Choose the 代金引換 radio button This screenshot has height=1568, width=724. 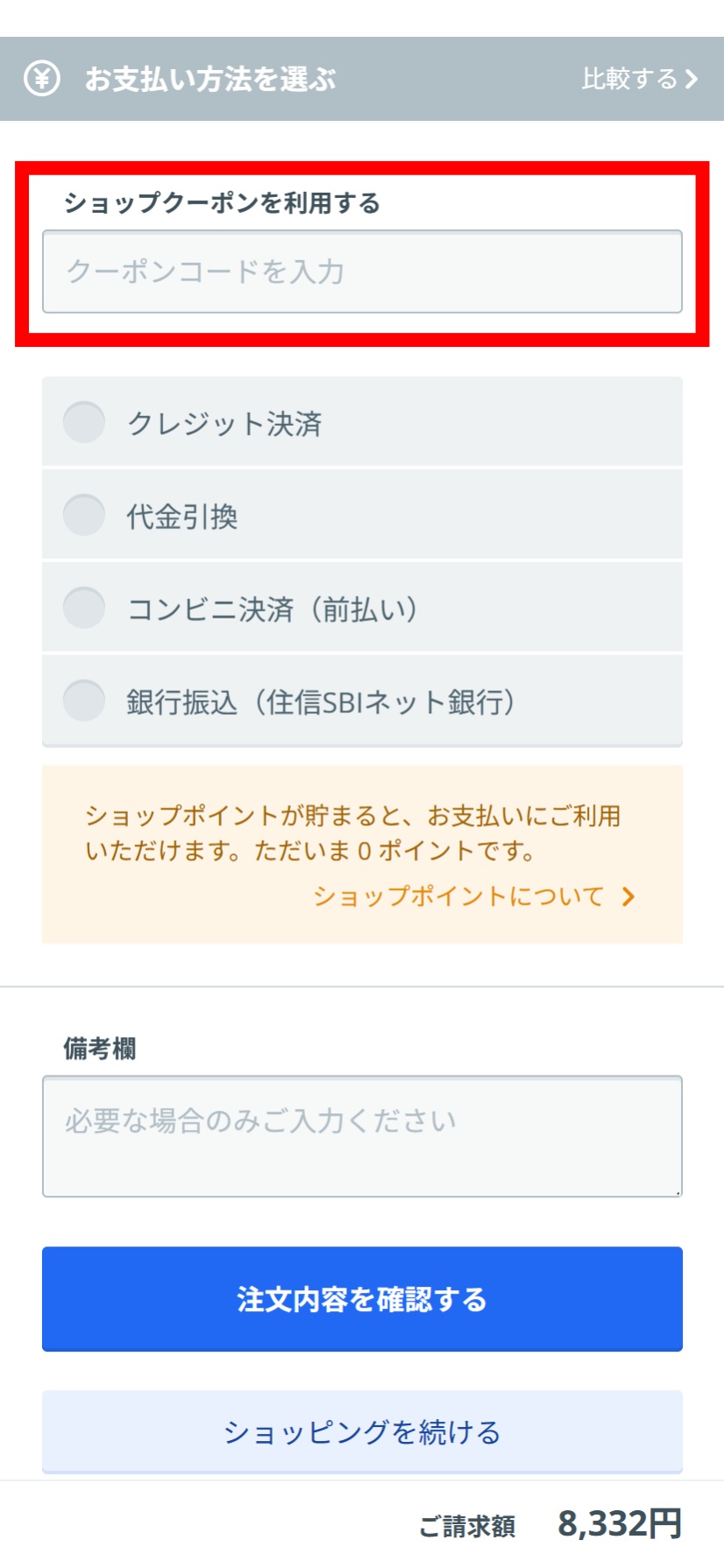click(x=84, y=515)
